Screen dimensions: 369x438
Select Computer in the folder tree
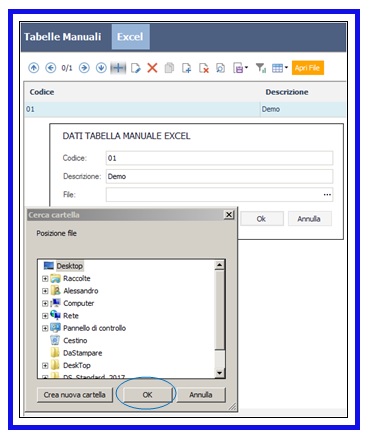click(79, 303)
